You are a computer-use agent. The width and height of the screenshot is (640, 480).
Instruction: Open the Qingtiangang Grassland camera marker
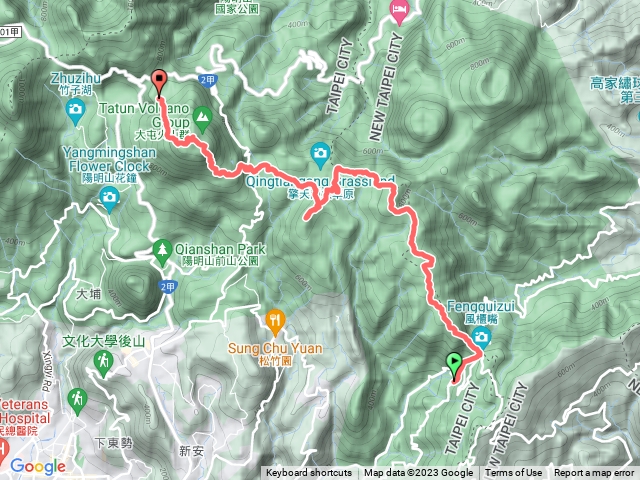click(320, 155)
